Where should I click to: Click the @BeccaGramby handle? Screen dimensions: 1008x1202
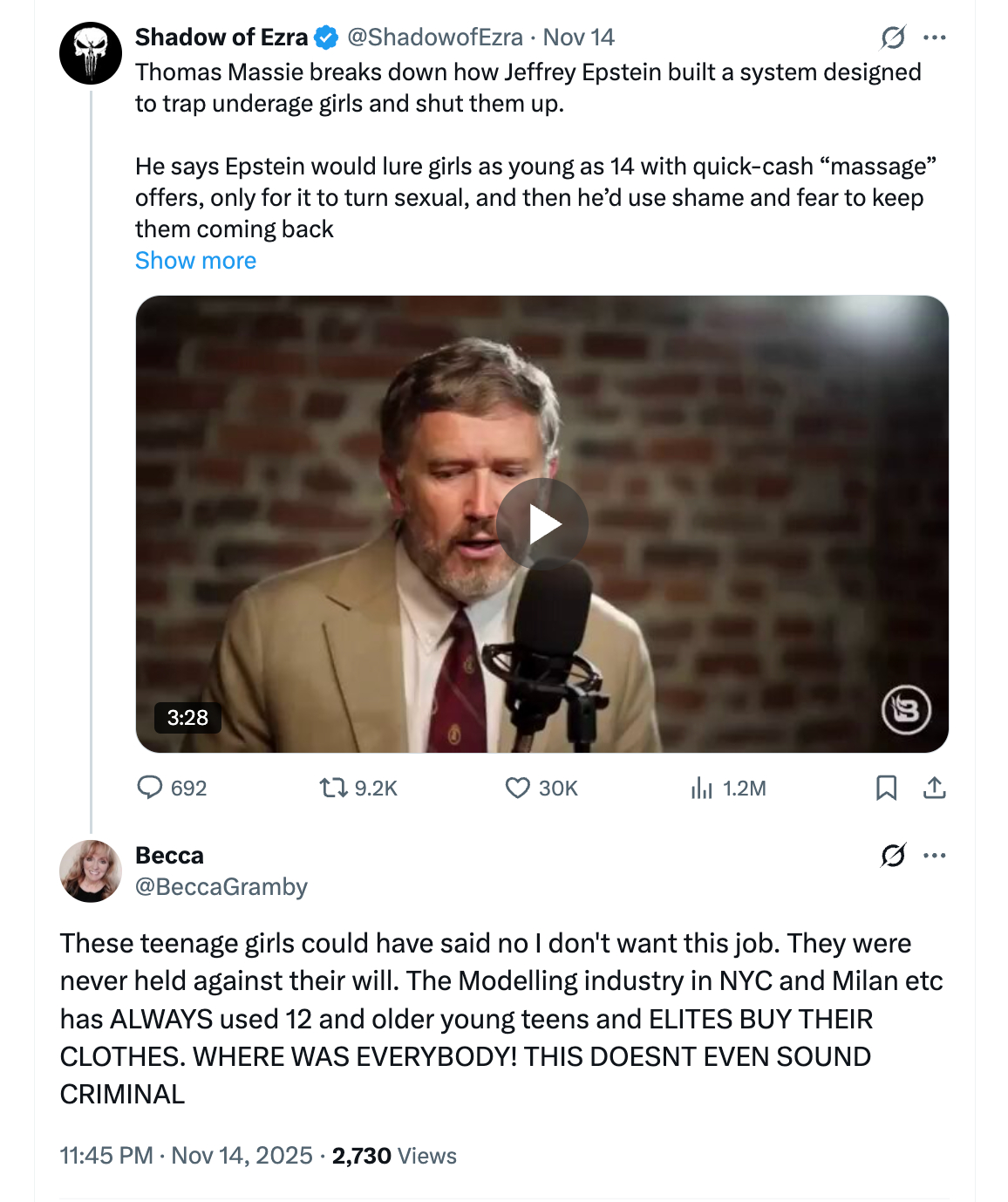click(x=221, y=887)
